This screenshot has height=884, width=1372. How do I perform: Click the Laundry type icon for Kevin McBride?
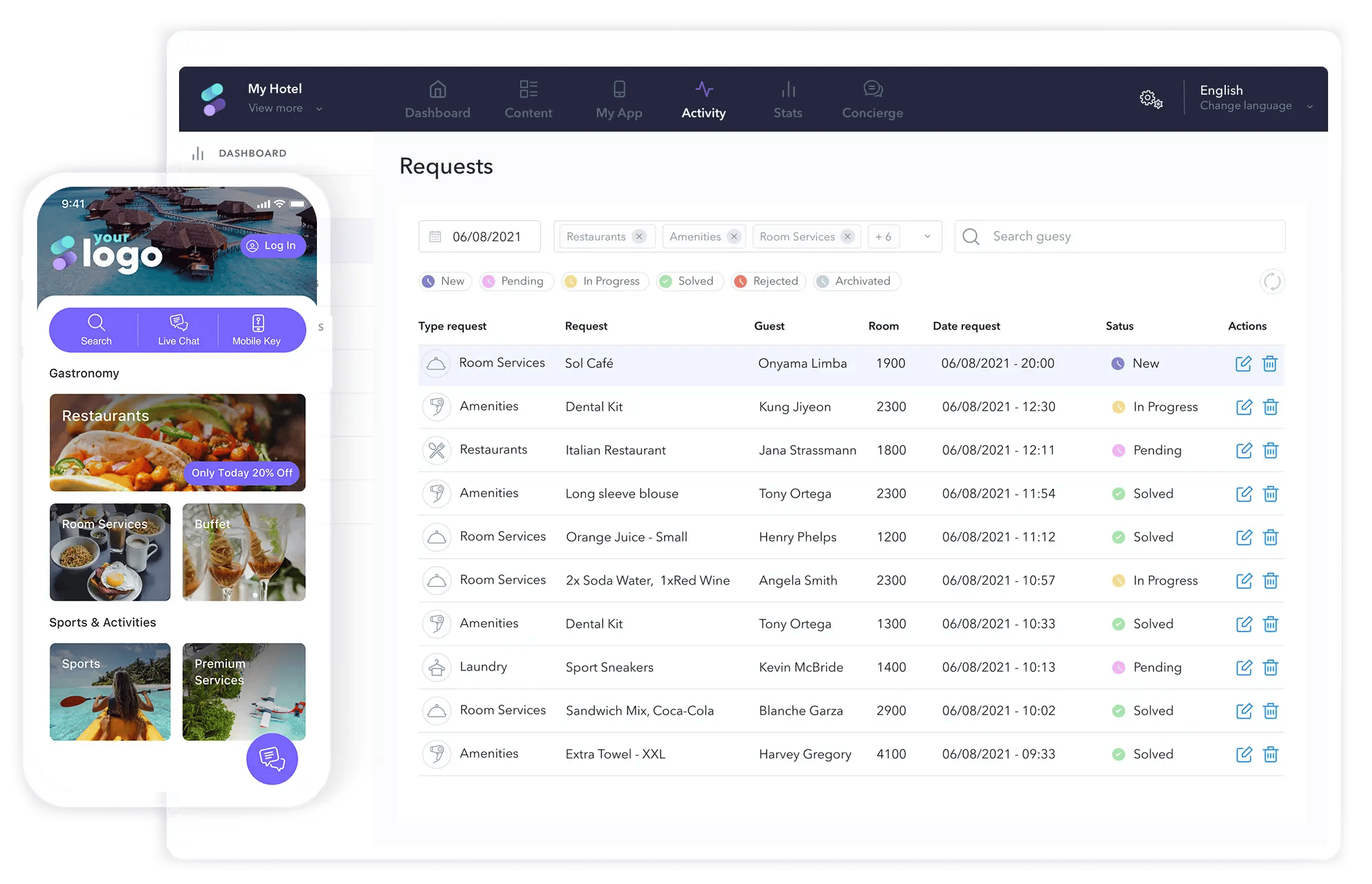click(436, 667)
